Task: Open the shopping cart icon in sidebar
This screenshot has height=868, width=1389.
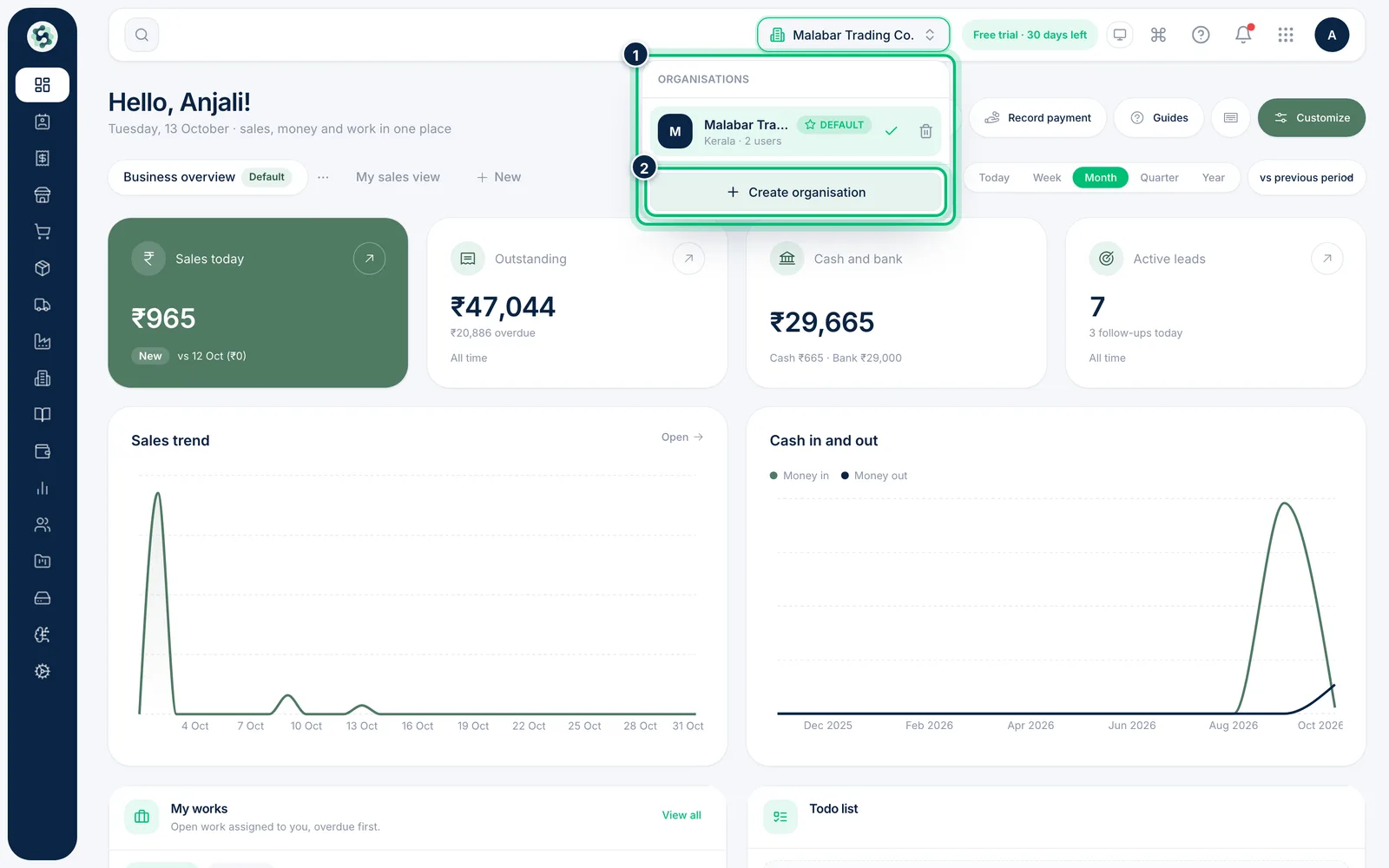Action: [42, 232]
